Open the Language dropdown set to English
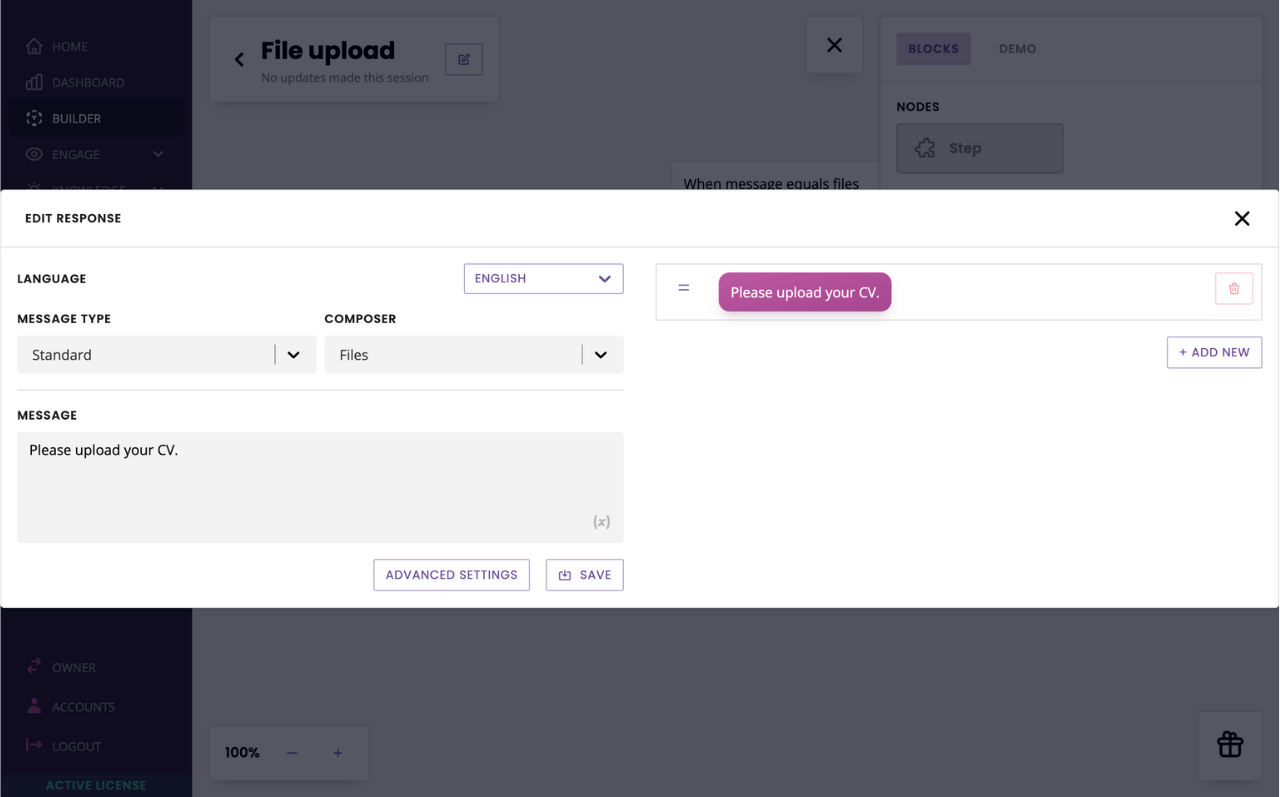The height and width of the screenshot is (797, 1280). (x=543, y=279)
